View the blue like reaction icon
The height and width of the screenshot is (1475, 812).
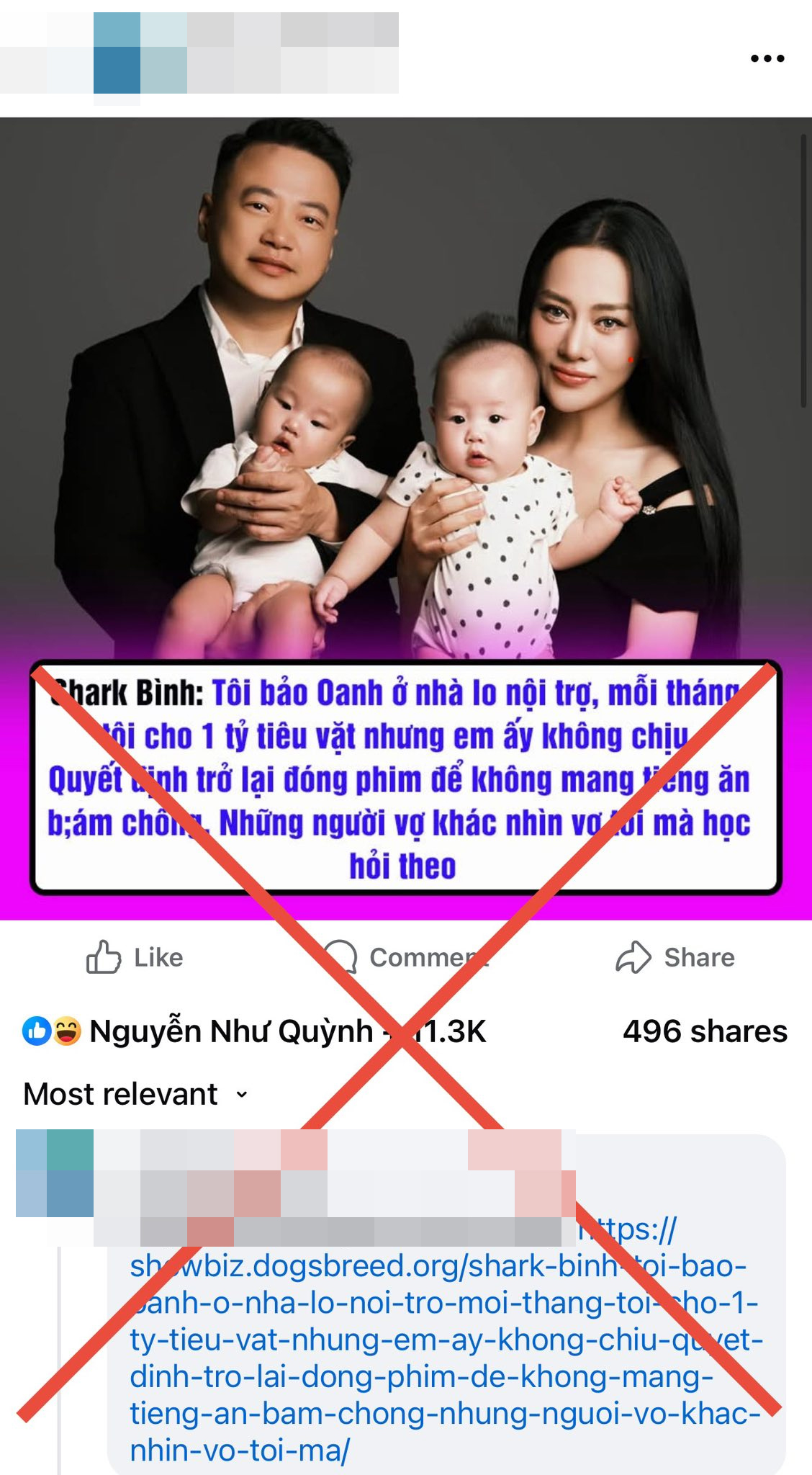[36, 1031]
